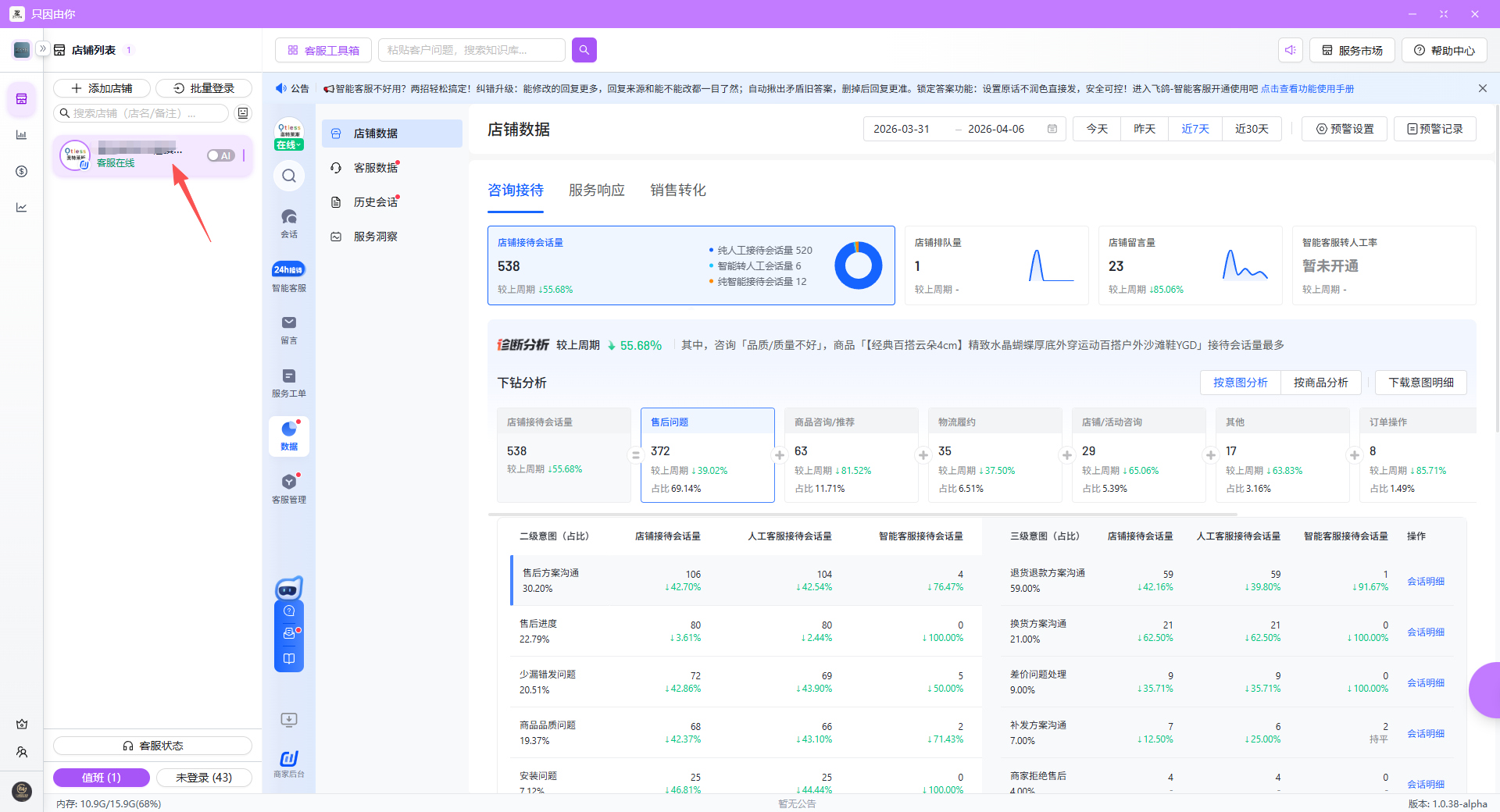Open 预警设置 alert settings
Screen dimensions: 1500x812
pos(1345,129)
